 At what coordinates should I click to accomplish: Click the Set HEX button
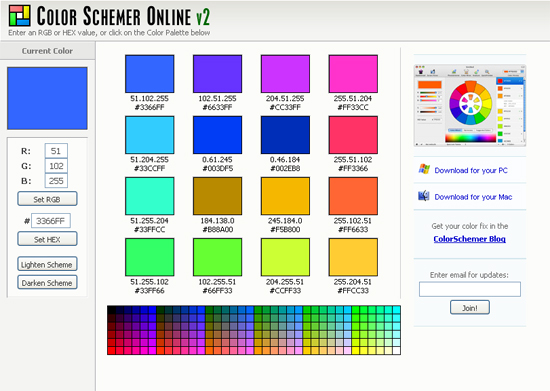coord(47,239)
